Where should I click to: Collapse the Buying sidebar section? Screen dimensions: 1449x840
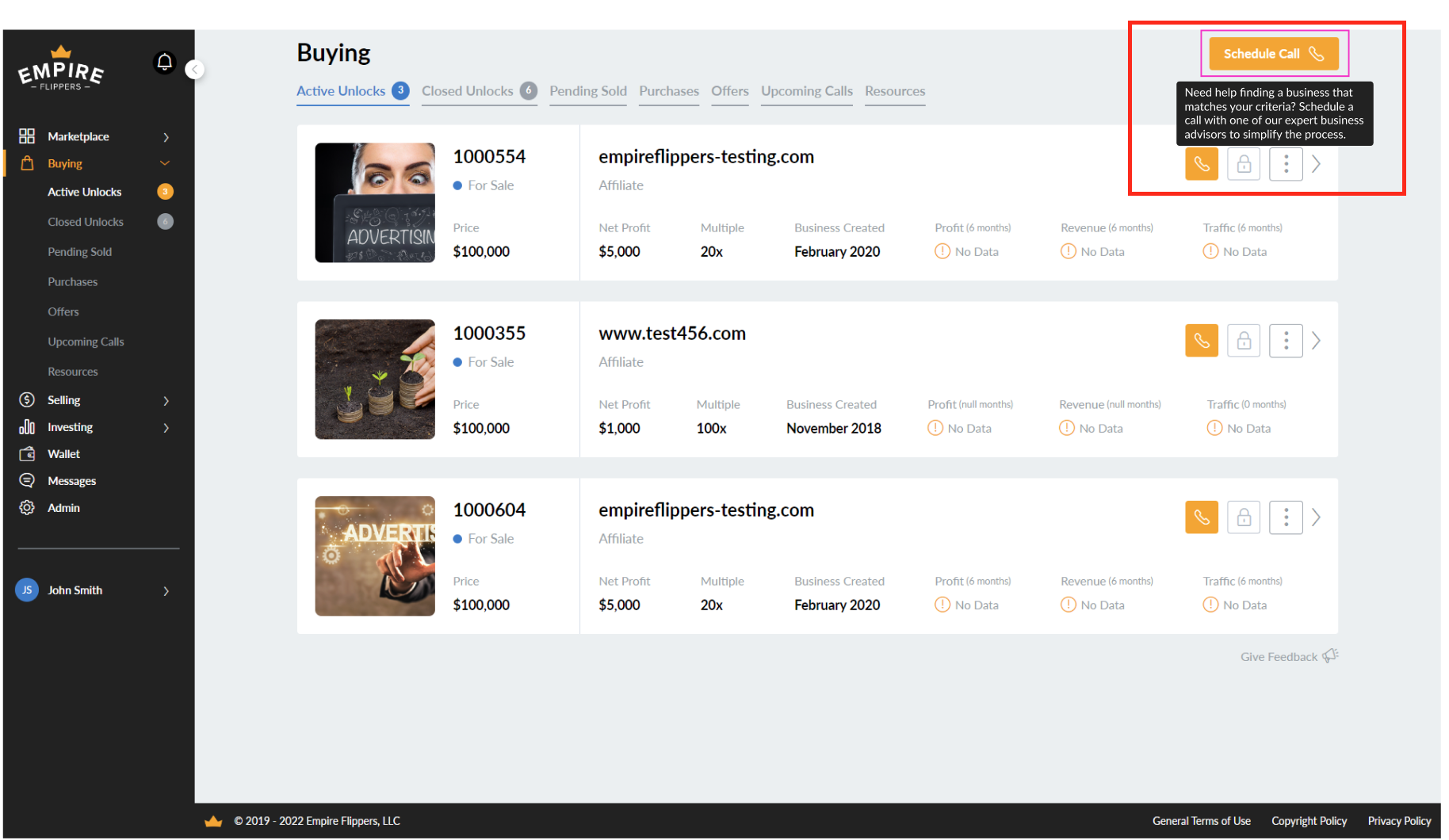[x=165, y=163]
